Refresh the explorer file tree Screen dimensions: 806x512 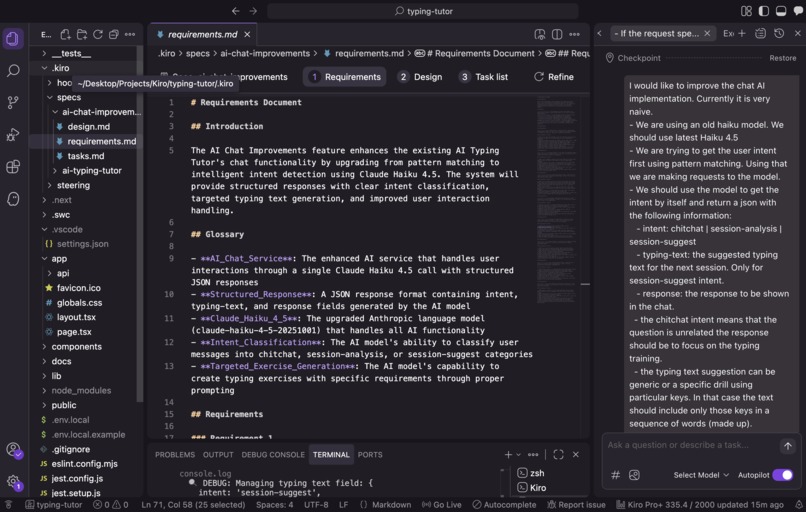point(98,34)
